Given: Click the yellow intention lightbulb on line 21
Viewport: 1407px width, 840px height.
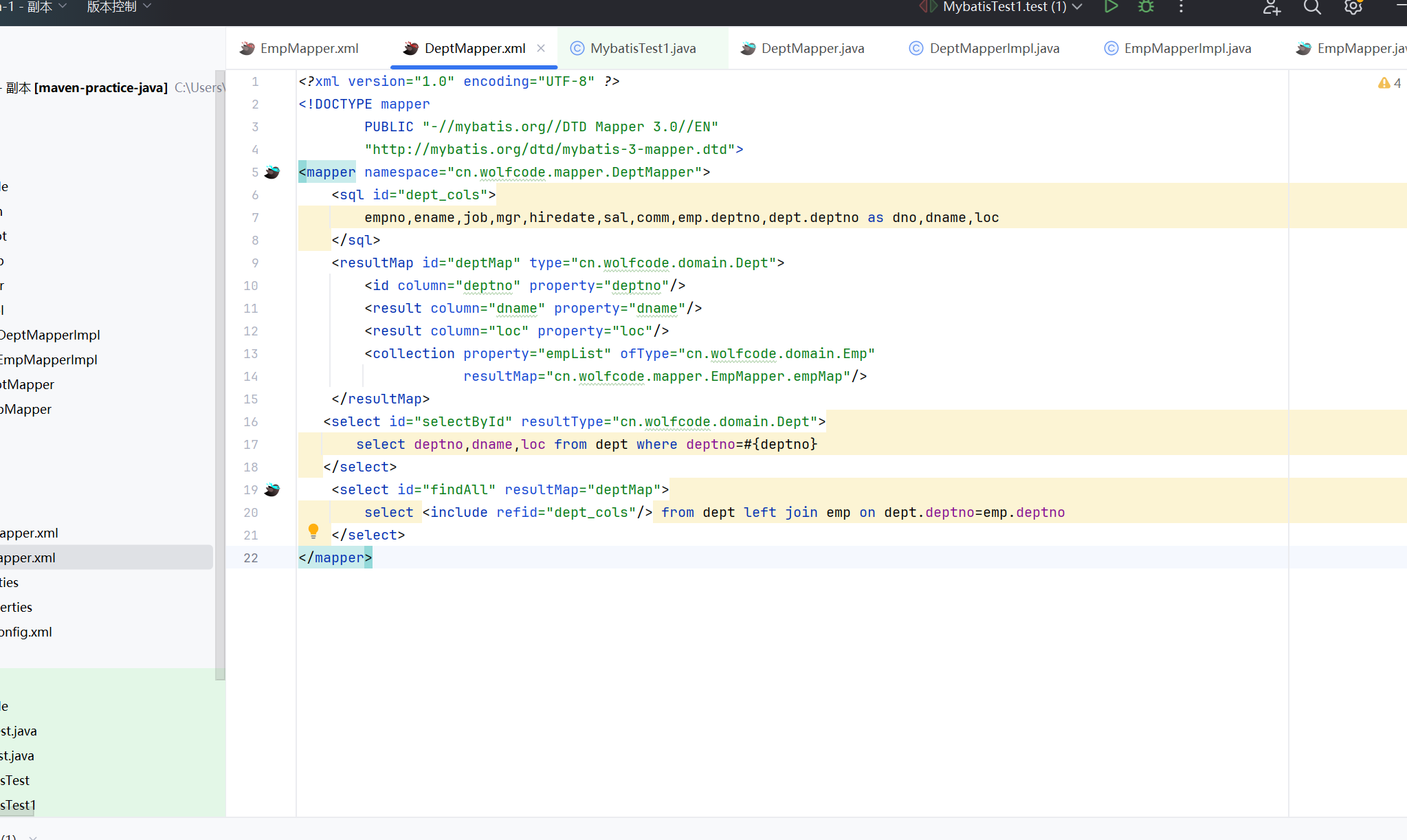Looking at the screenshot, I should [313, 531].
